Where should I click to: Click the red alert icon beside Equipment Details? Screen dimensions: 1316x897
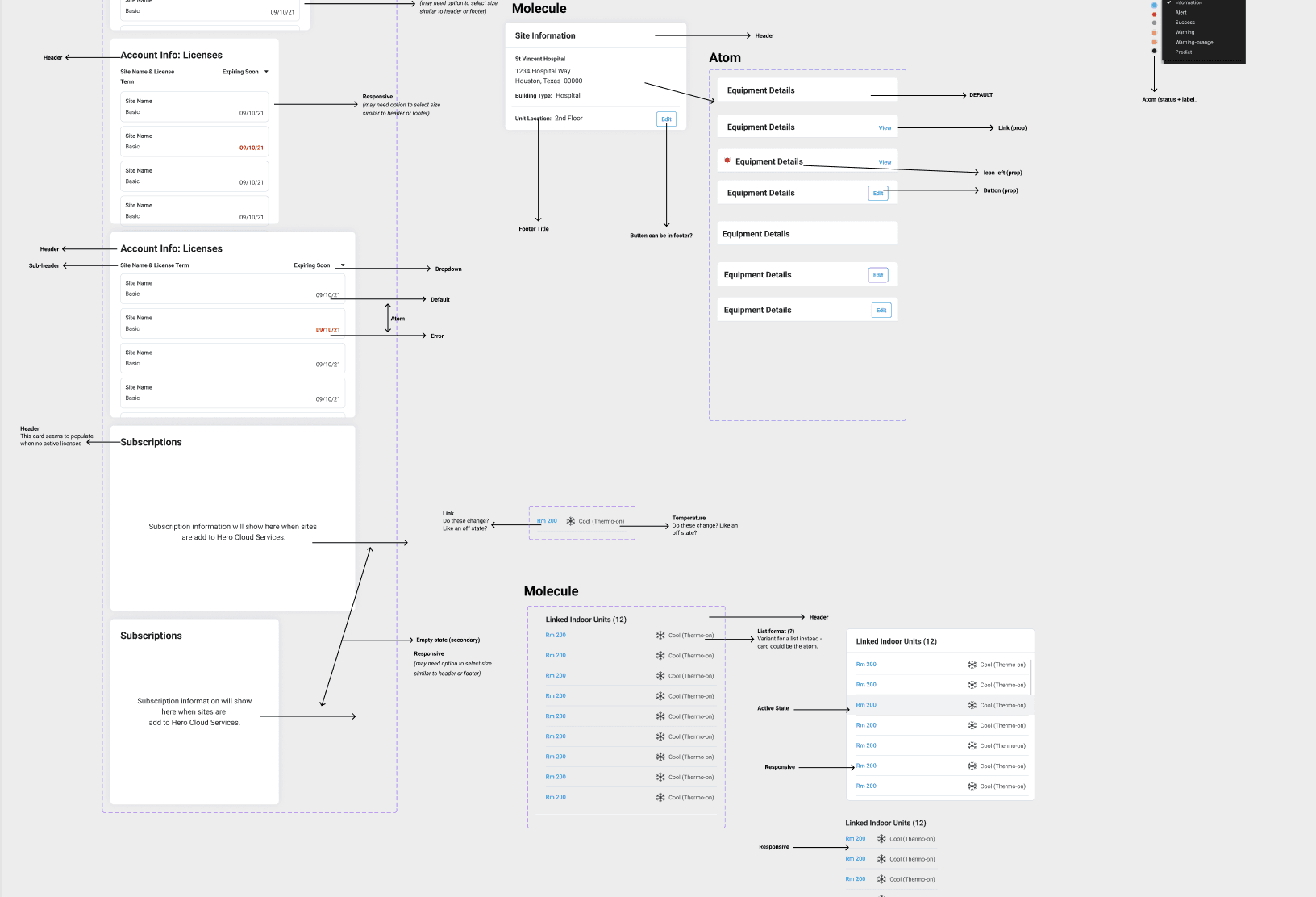[727, 161]
